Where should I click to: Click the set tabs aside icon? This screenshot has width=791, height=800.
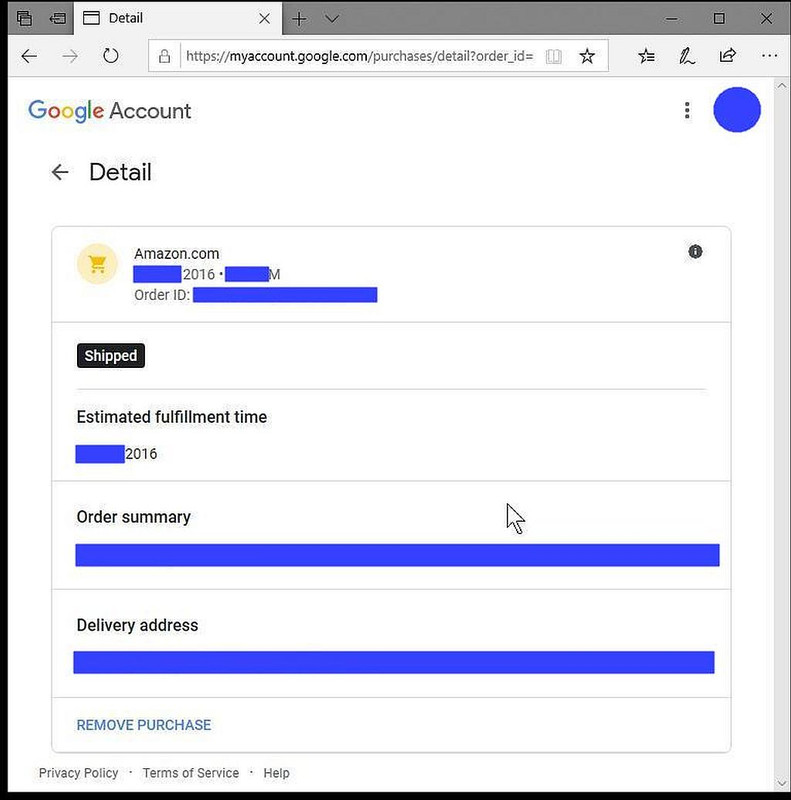[x=58, y=19]
